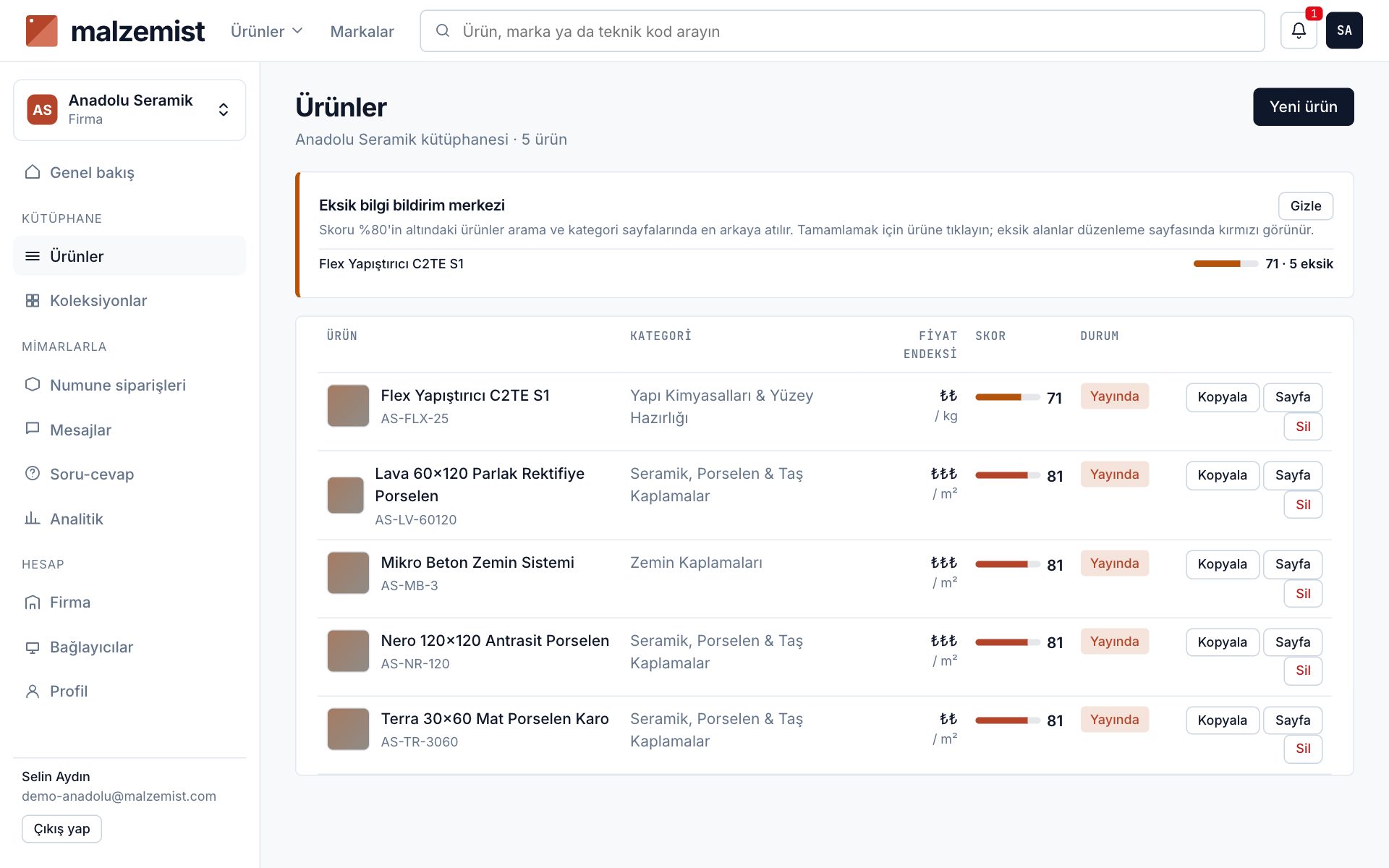Image resolution: width=1389 pixels, height=868 pixels.
Task: Click the Ürünler list icon in sidebar
Action: pyautogui.click(x=33, y=256)
